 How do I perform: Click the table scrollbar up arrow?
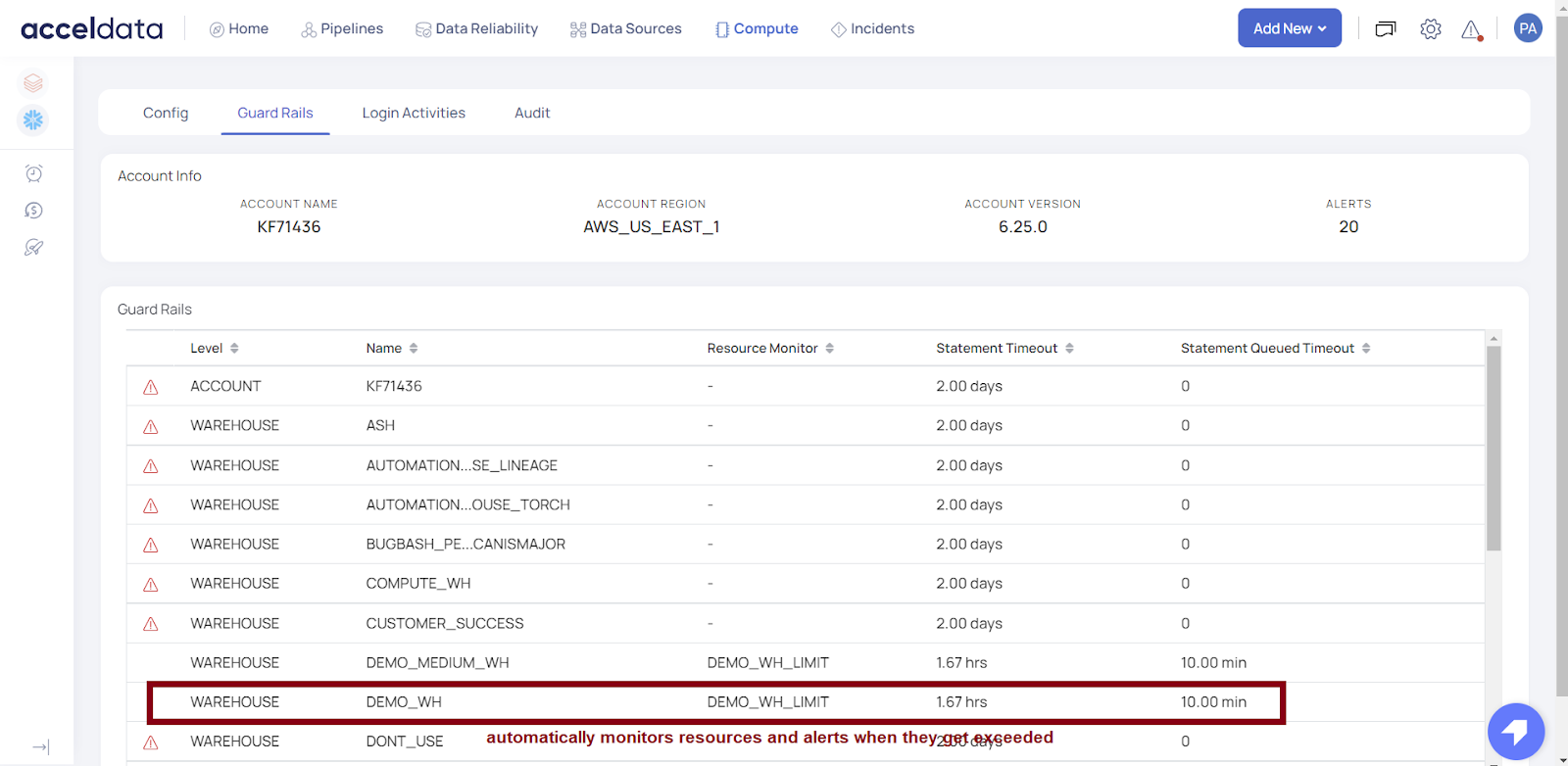point(1494,338)
